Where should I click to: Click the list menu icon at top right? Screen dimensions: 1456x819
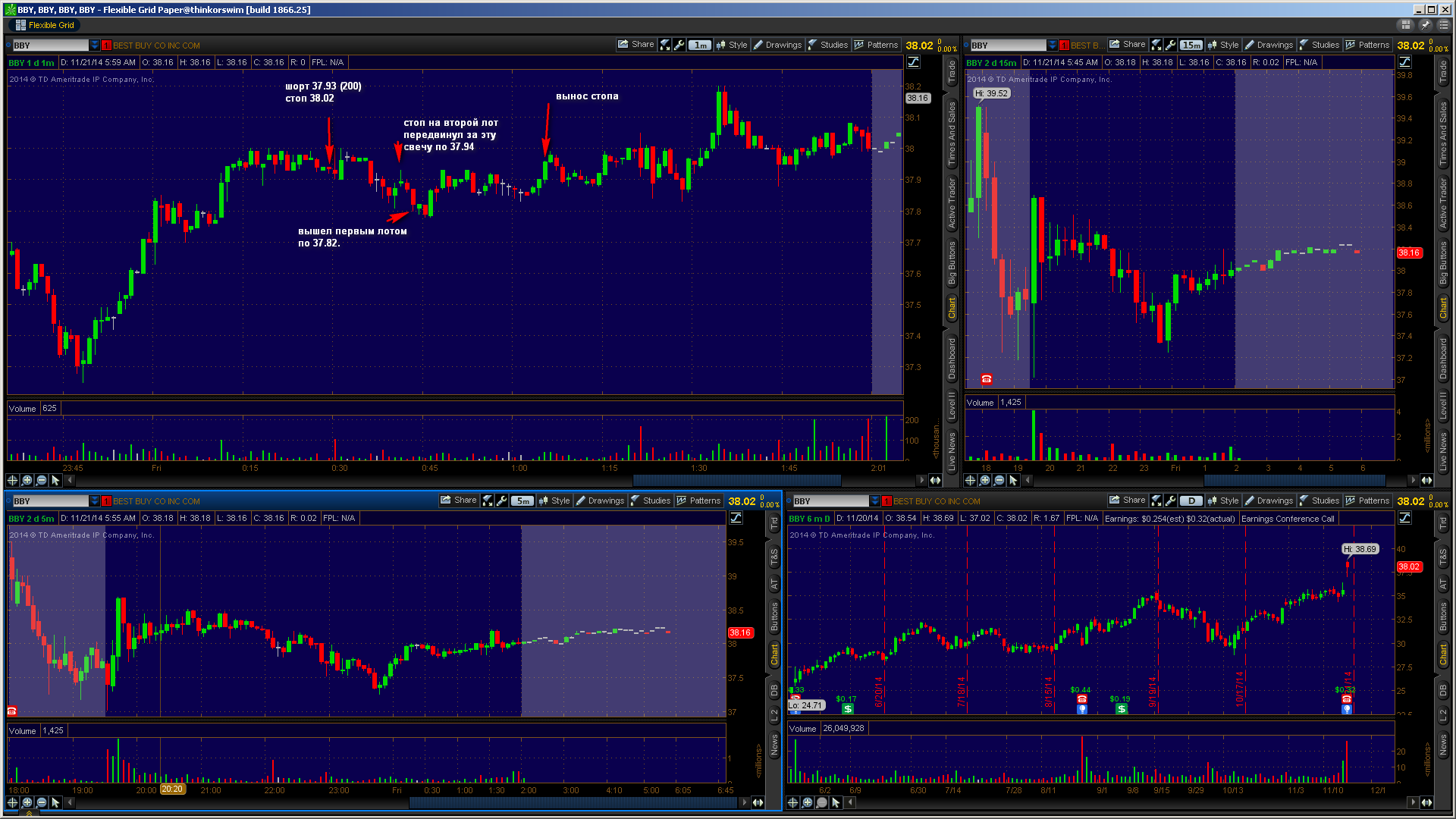(x=1444, y=25)
